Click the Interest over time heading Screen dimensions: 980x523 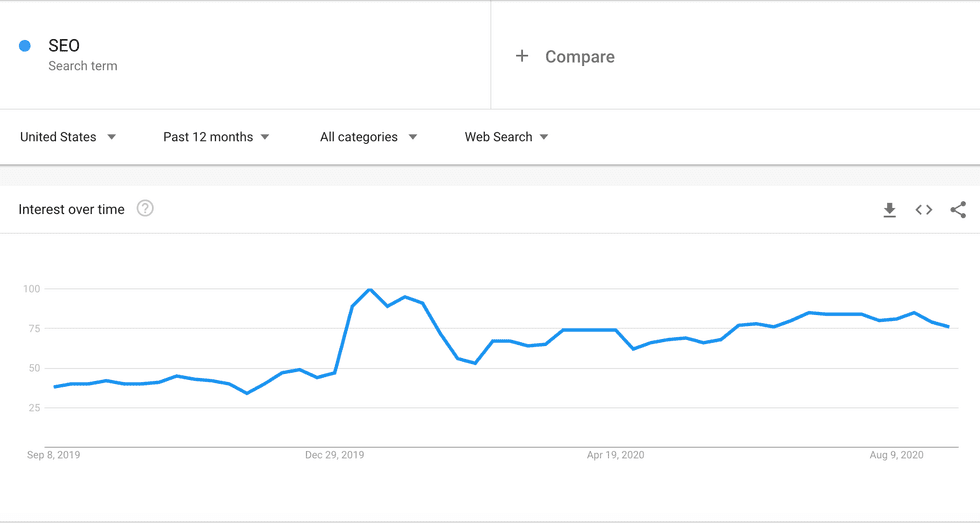tap(72, 210)
